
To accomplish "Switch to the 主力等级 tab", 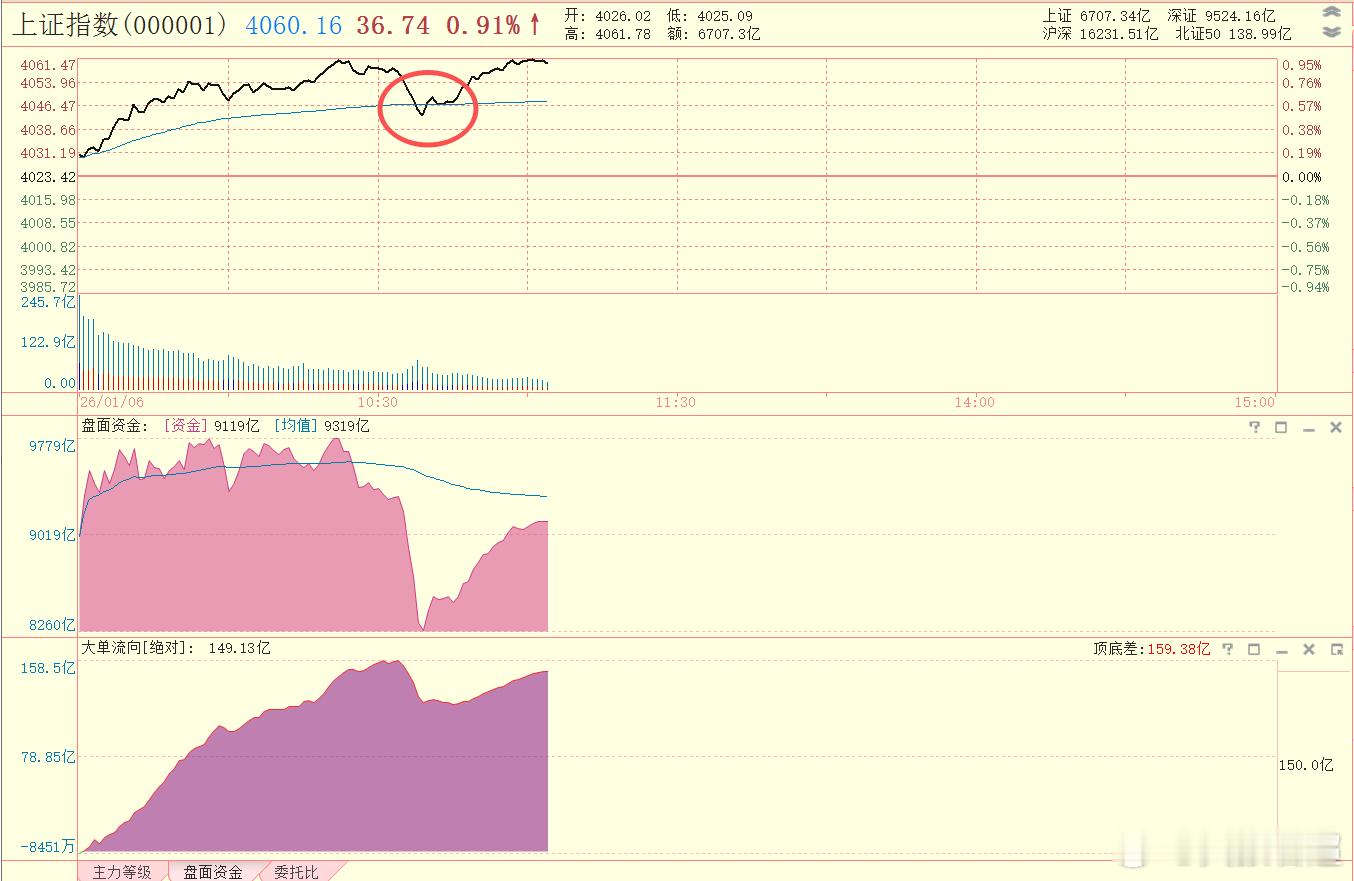I will (x=121, y=872).
